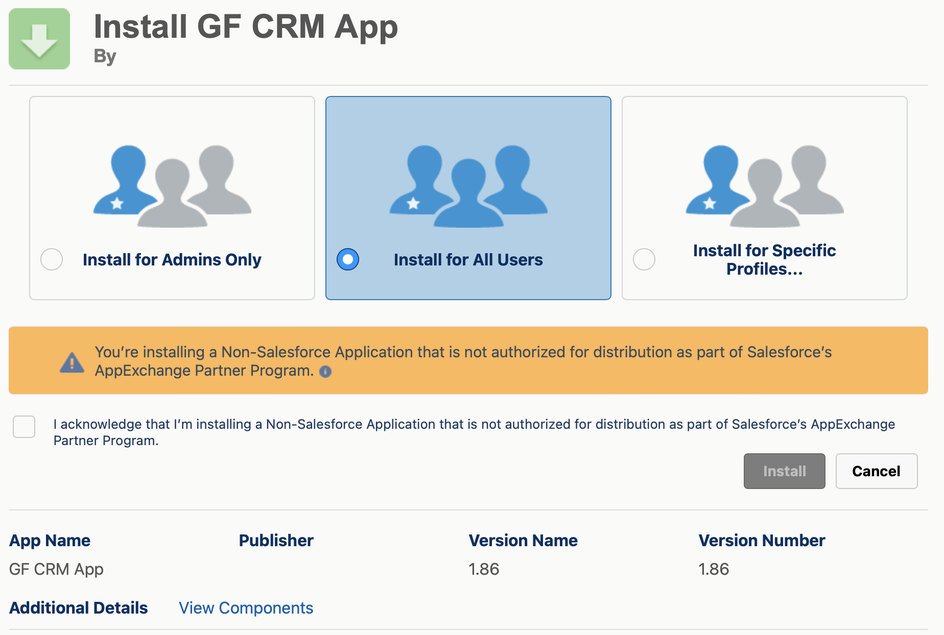This screenshot has width=944, height=635.
Task: Click the 'Install for Specific Profiles...' label text
Action: pyautogui.click(x=764, y=260)
